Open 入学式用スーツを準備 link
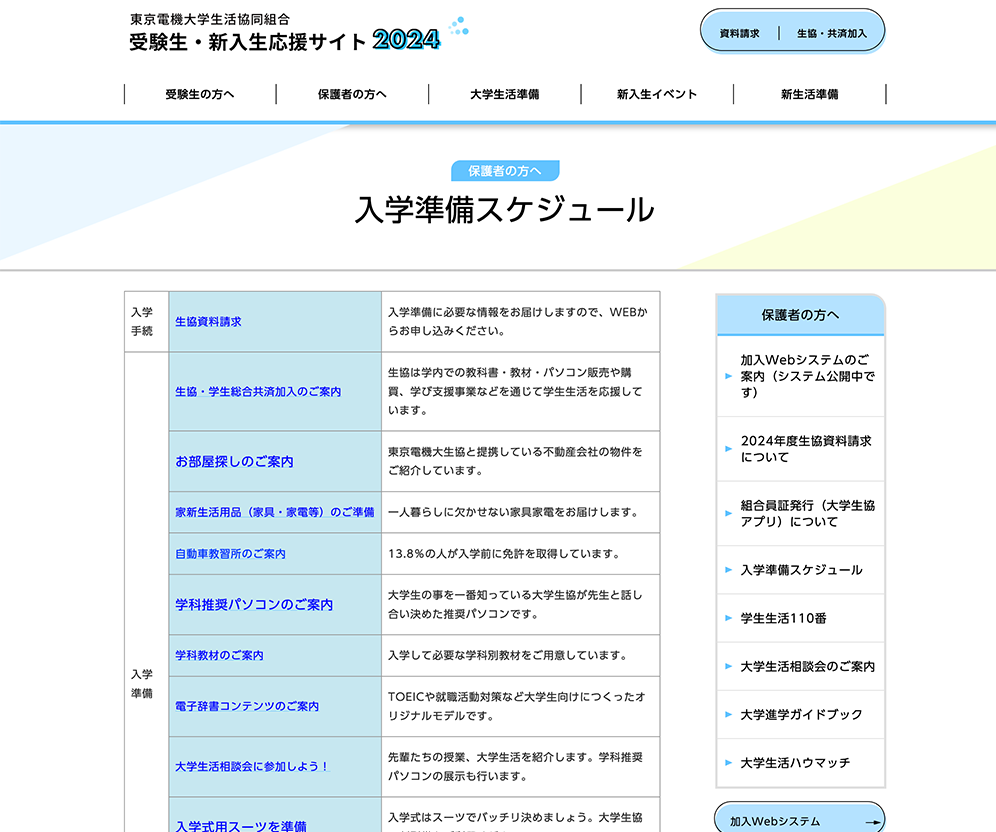 [x=241, y=826]
